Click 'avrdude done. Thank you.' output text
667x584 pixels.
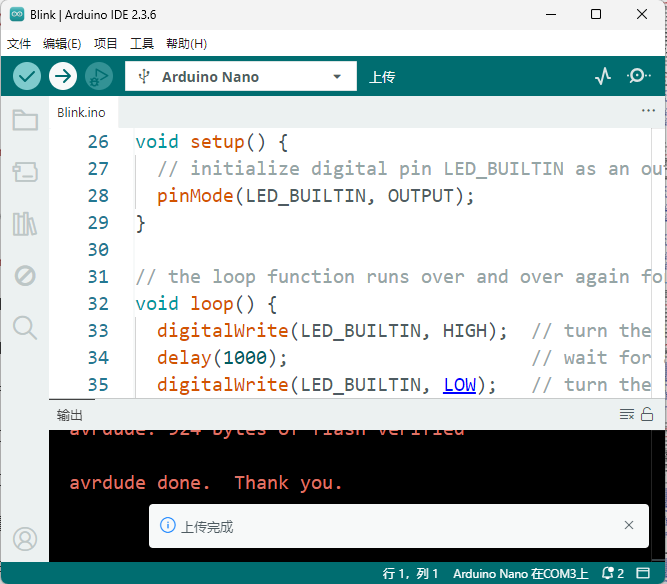pyautogui.click(x=206, y=483)
